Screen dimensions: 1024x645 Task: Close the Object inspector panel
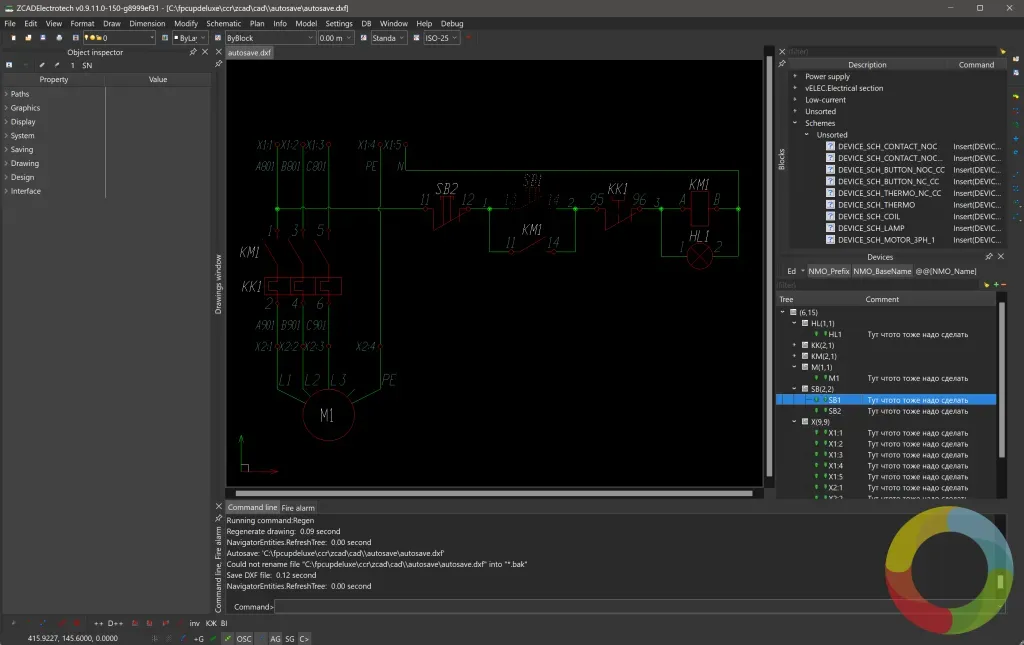[x=205, y=52]
